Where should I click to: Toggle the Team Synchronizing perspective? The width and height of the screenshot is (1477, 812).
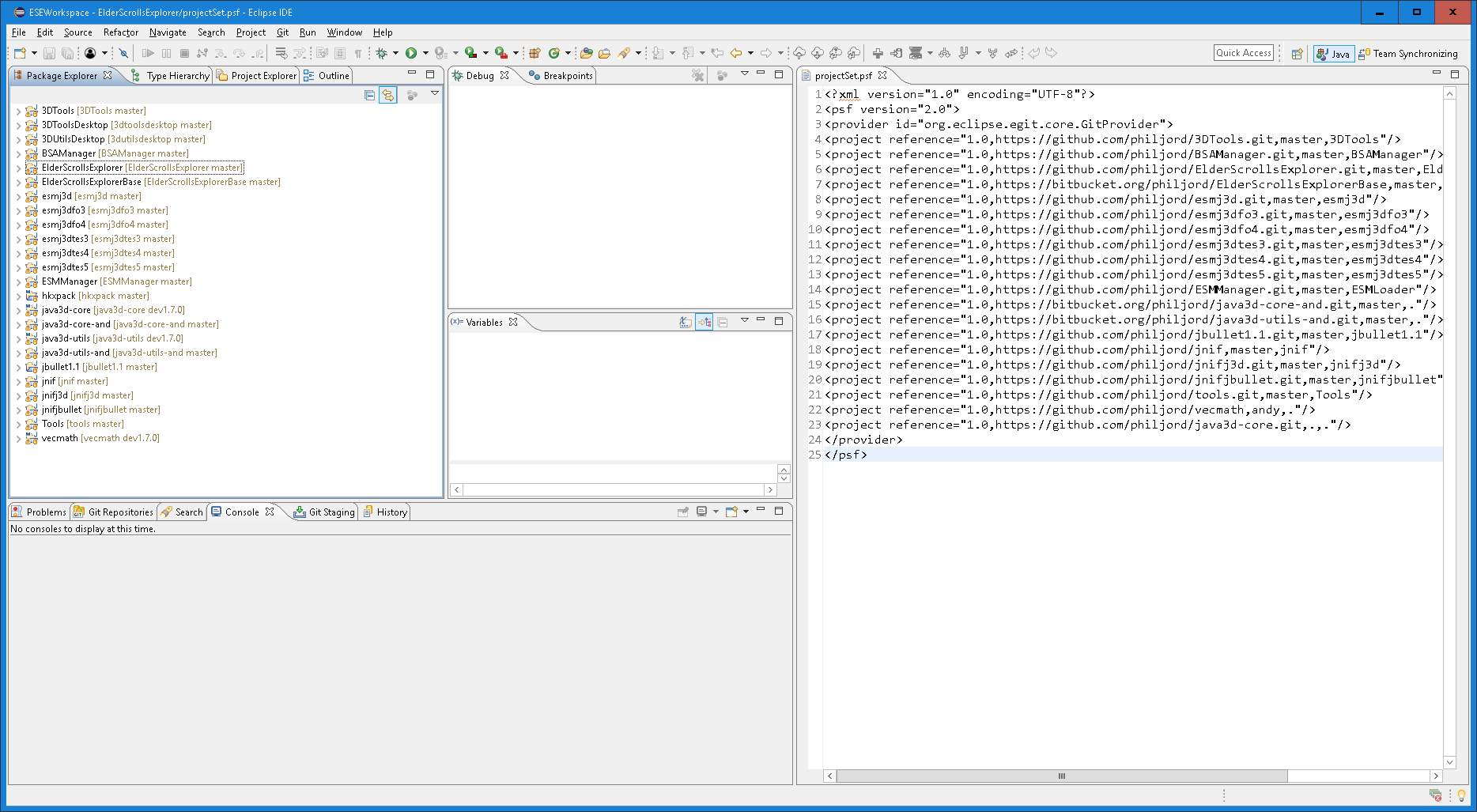tap(1408, 54)
